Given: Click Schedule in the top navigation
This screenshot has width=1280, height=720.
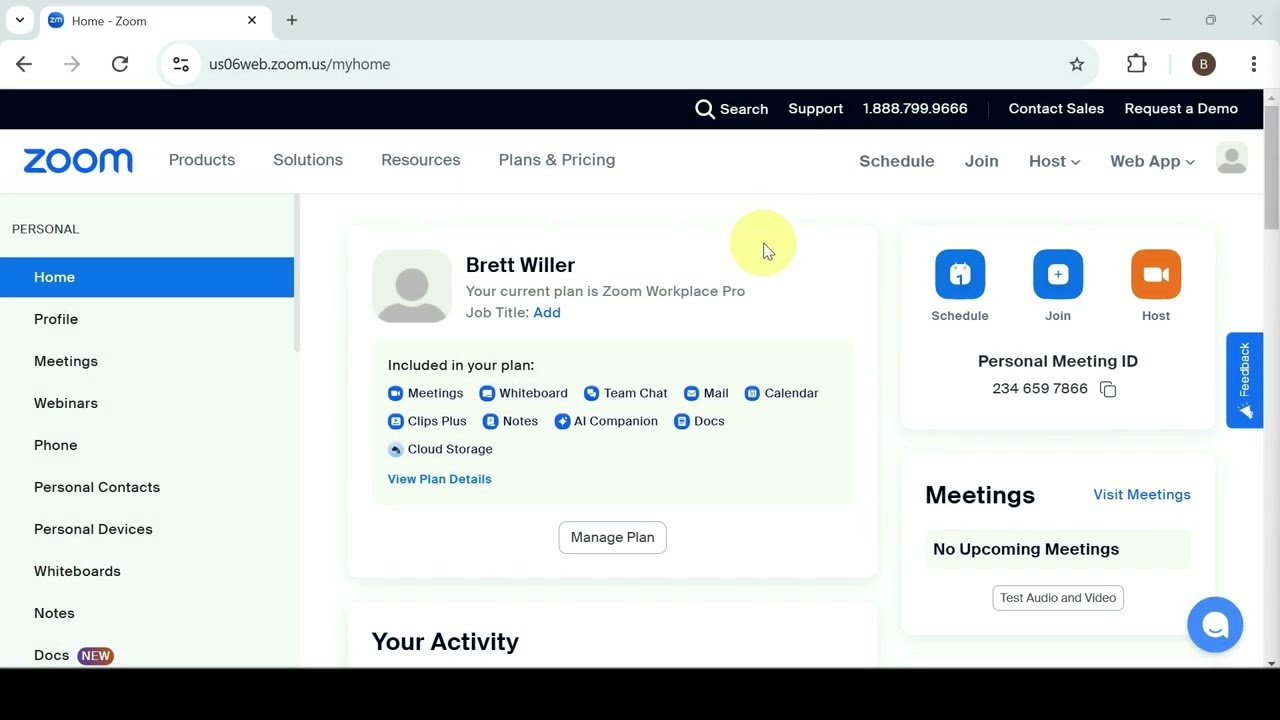Looking at the screenshot, I should point(897,161).
